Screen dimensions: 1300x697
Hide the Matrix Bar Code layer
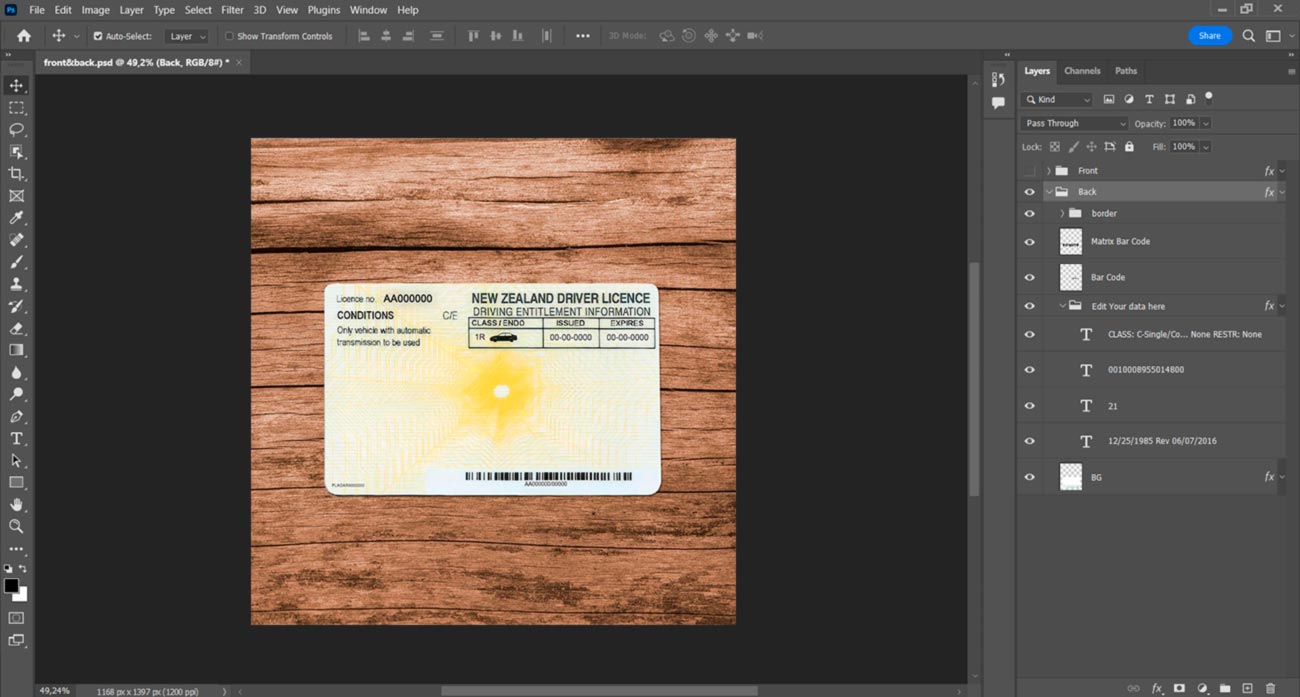tap(1029, 242)
